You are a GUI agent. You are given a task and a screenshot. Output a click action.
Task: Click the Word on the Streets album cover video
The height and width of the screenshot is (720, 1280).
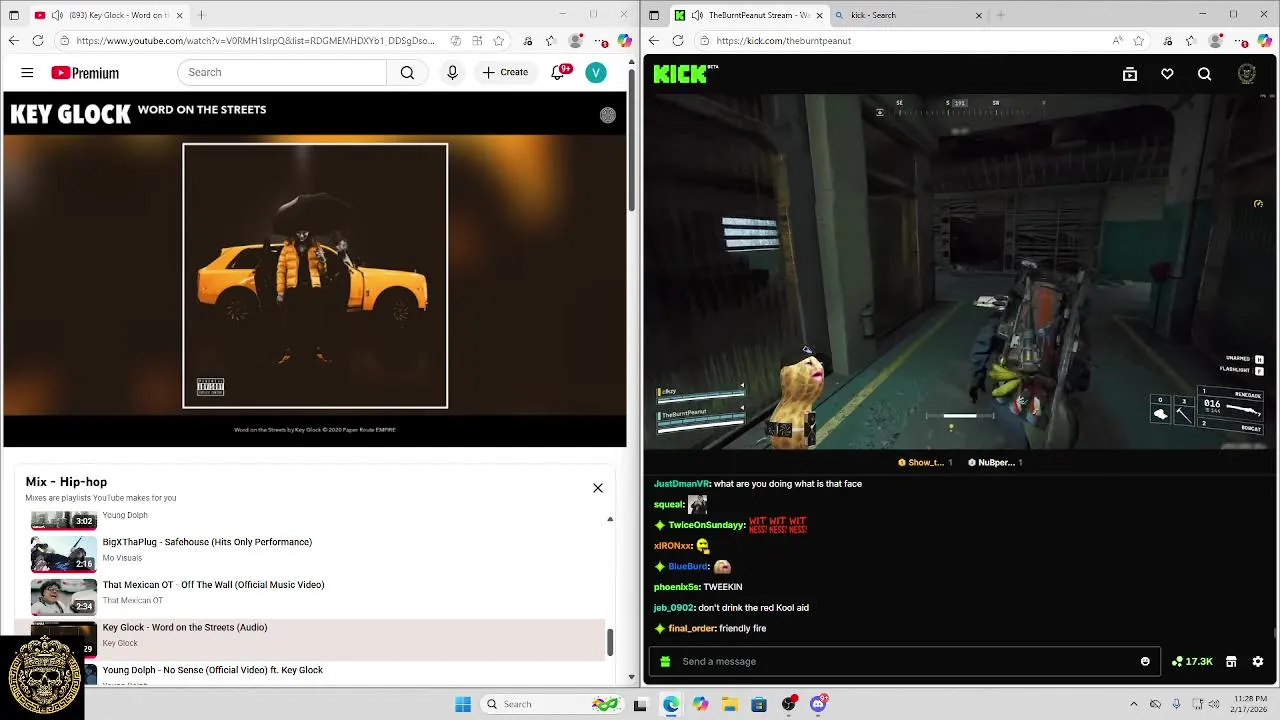(x=315, y=276)
